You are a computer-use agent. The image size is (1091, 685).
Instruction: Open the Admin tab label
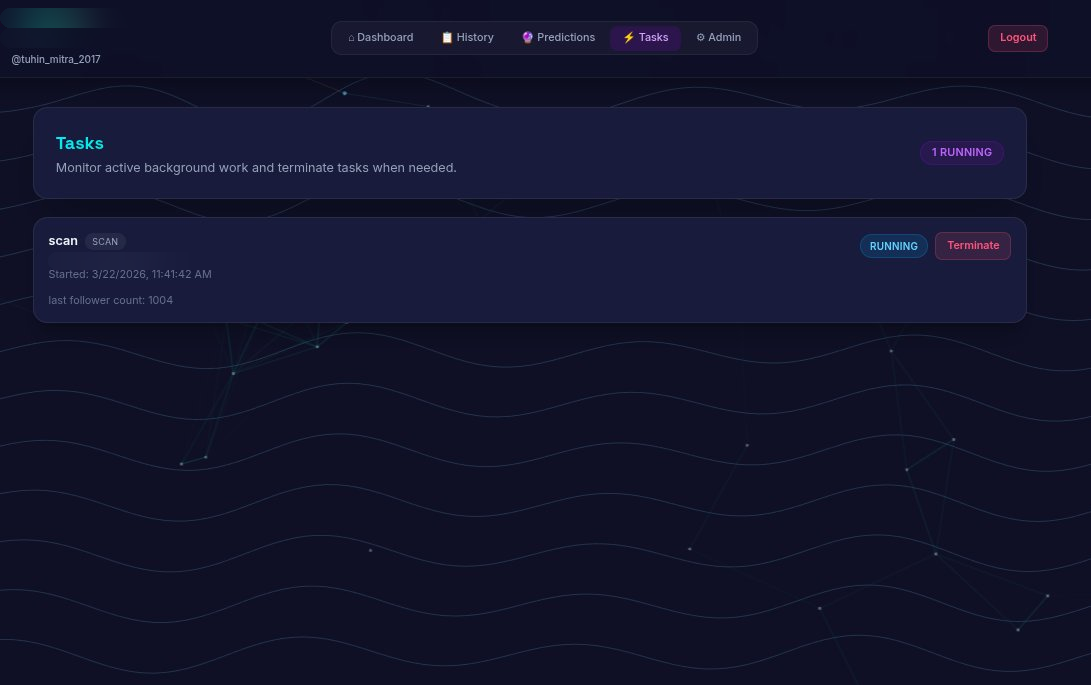click(x=725, y=38)
